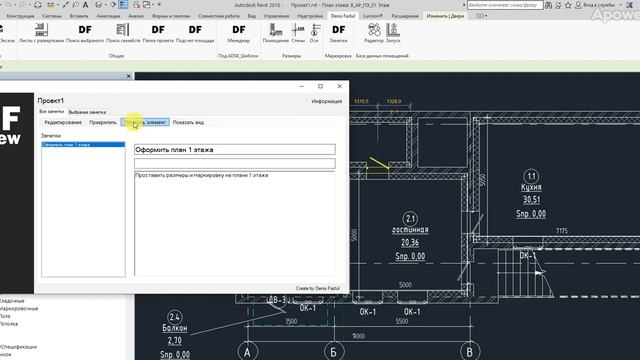640x360 pixels.
Task: Click the Autodesk exchange X icon
Action: [630, 5]
